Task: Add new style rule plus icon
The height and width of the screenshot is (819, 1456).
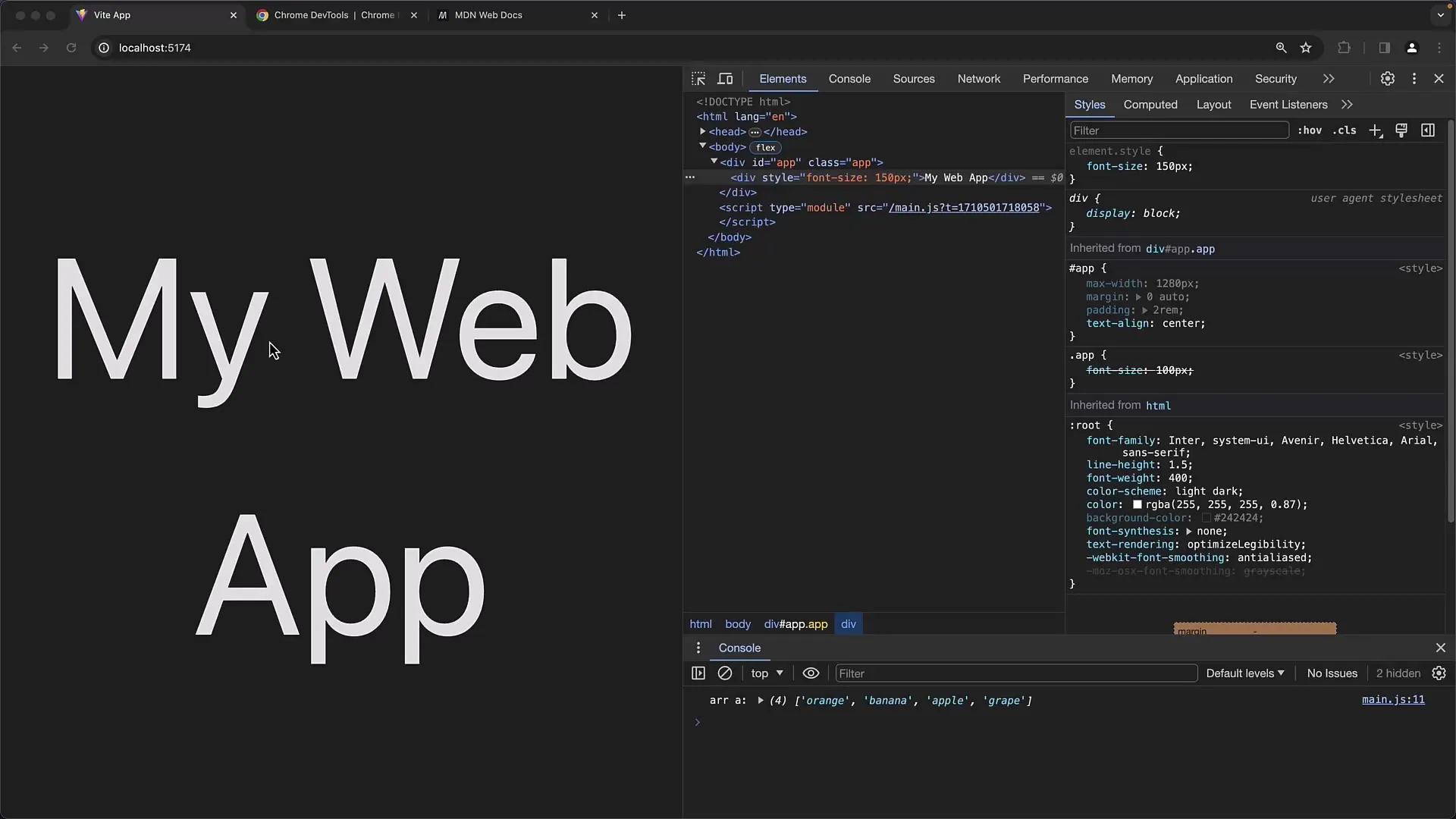Action: [x=1376, y=130]
